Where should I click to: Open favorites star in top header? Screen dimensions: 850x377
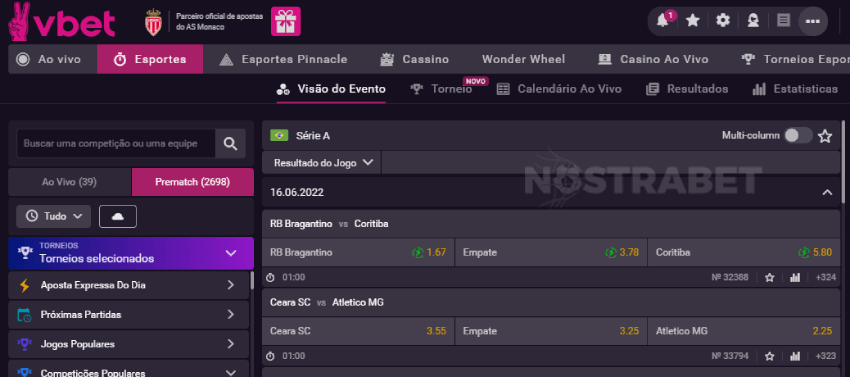pyautogui.click(x=692, y=21)
